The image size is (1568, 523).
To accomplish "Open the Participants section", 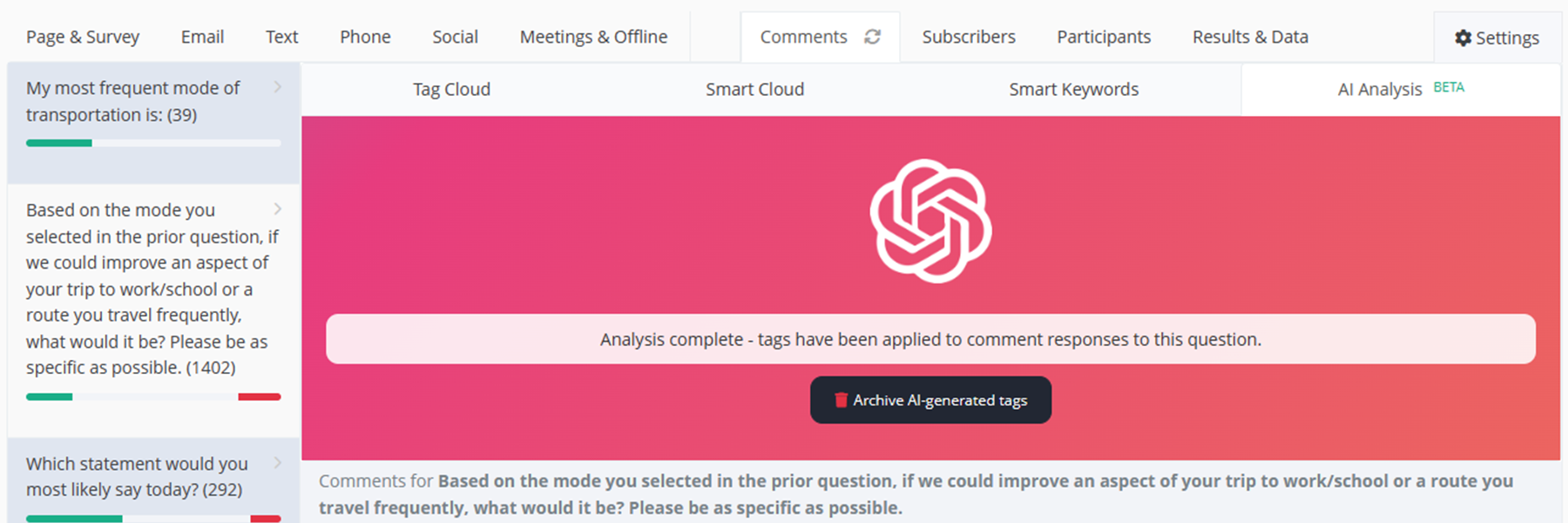I will point(1103,37).
